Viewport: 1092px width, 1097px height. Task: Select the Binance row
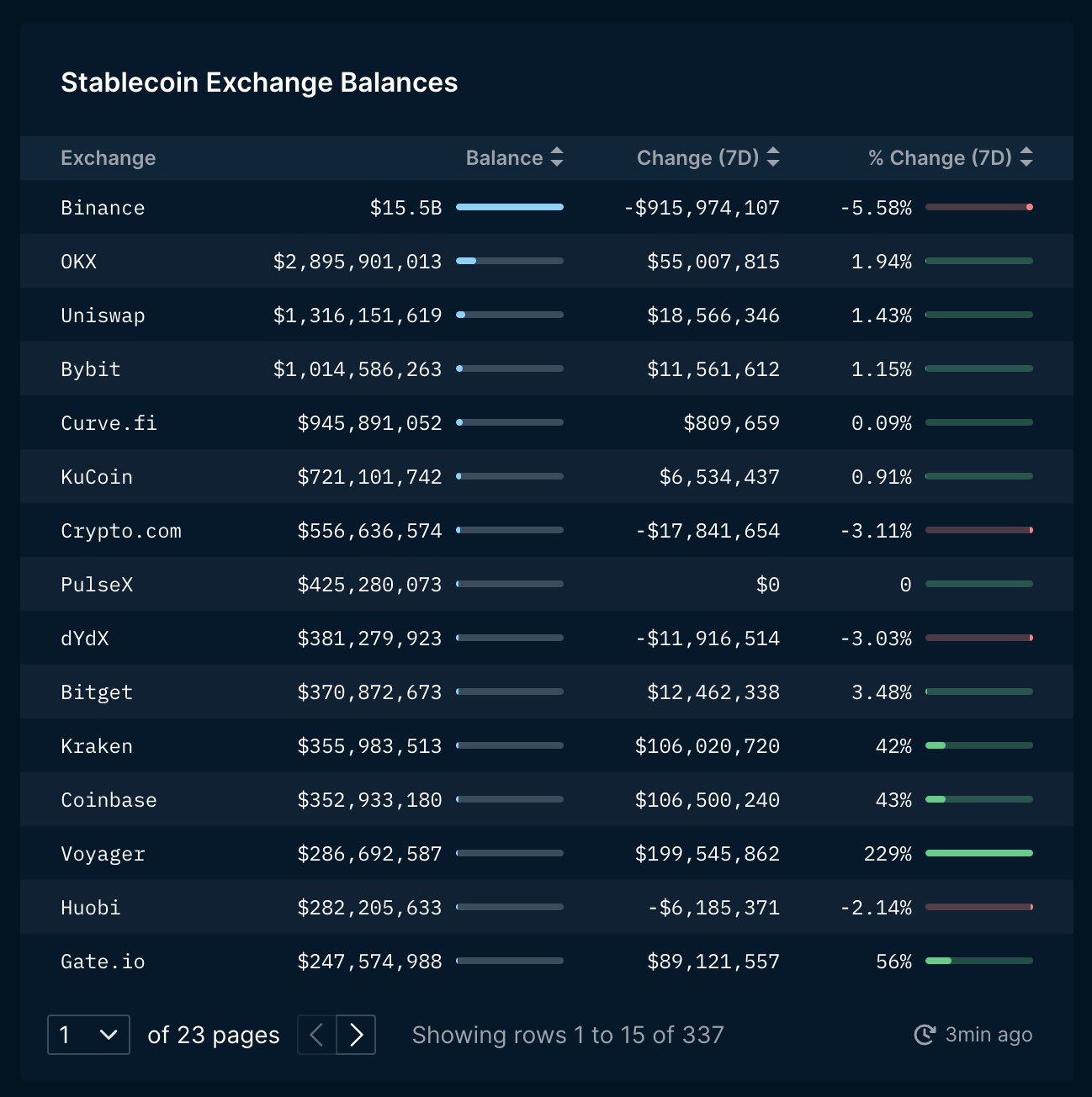click(547, 207)
